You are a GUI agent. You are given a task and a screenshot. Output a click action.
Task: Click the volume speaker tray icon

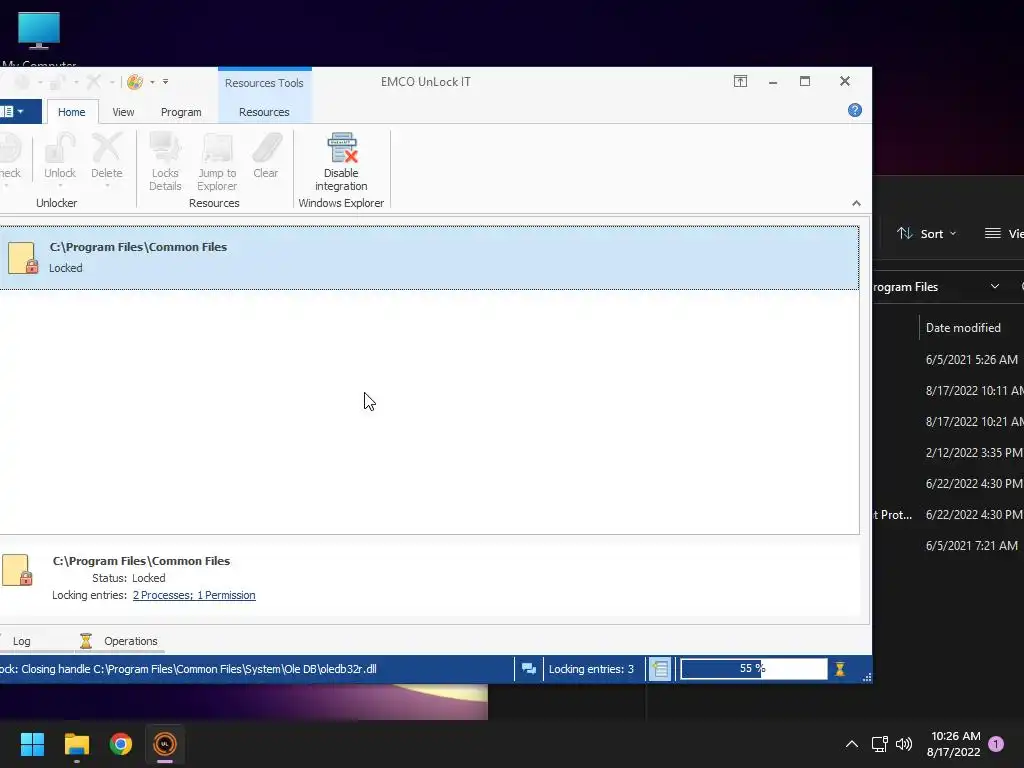point(904,744)
